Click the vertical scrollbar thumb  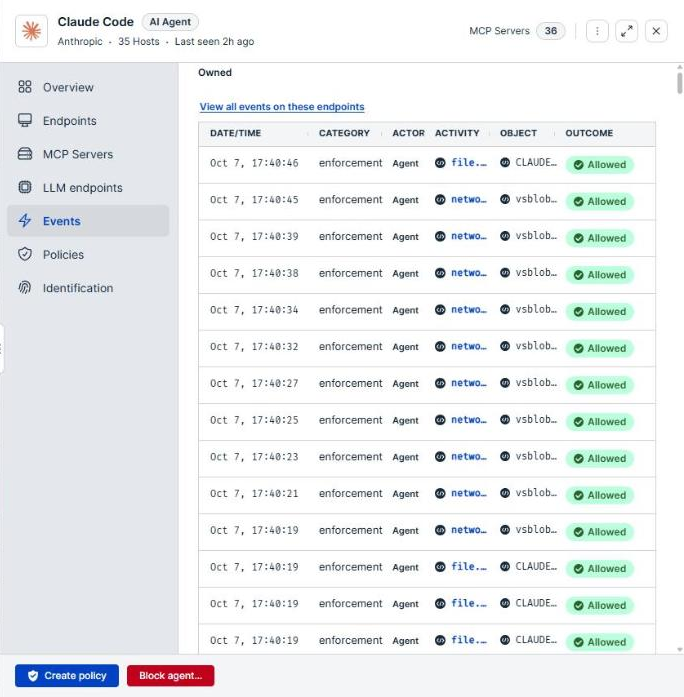coord(680,83)
